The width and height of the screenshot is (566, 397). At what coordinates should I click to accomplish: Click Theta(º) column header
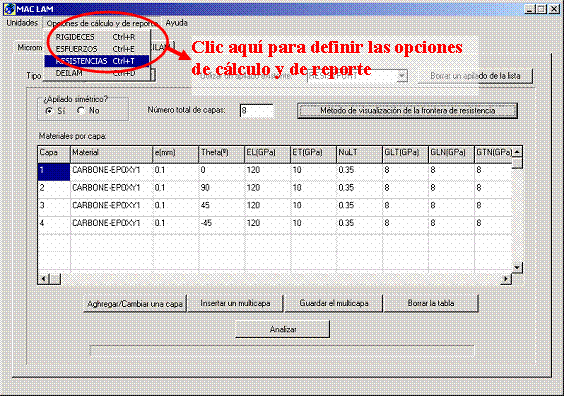(221, 154)
